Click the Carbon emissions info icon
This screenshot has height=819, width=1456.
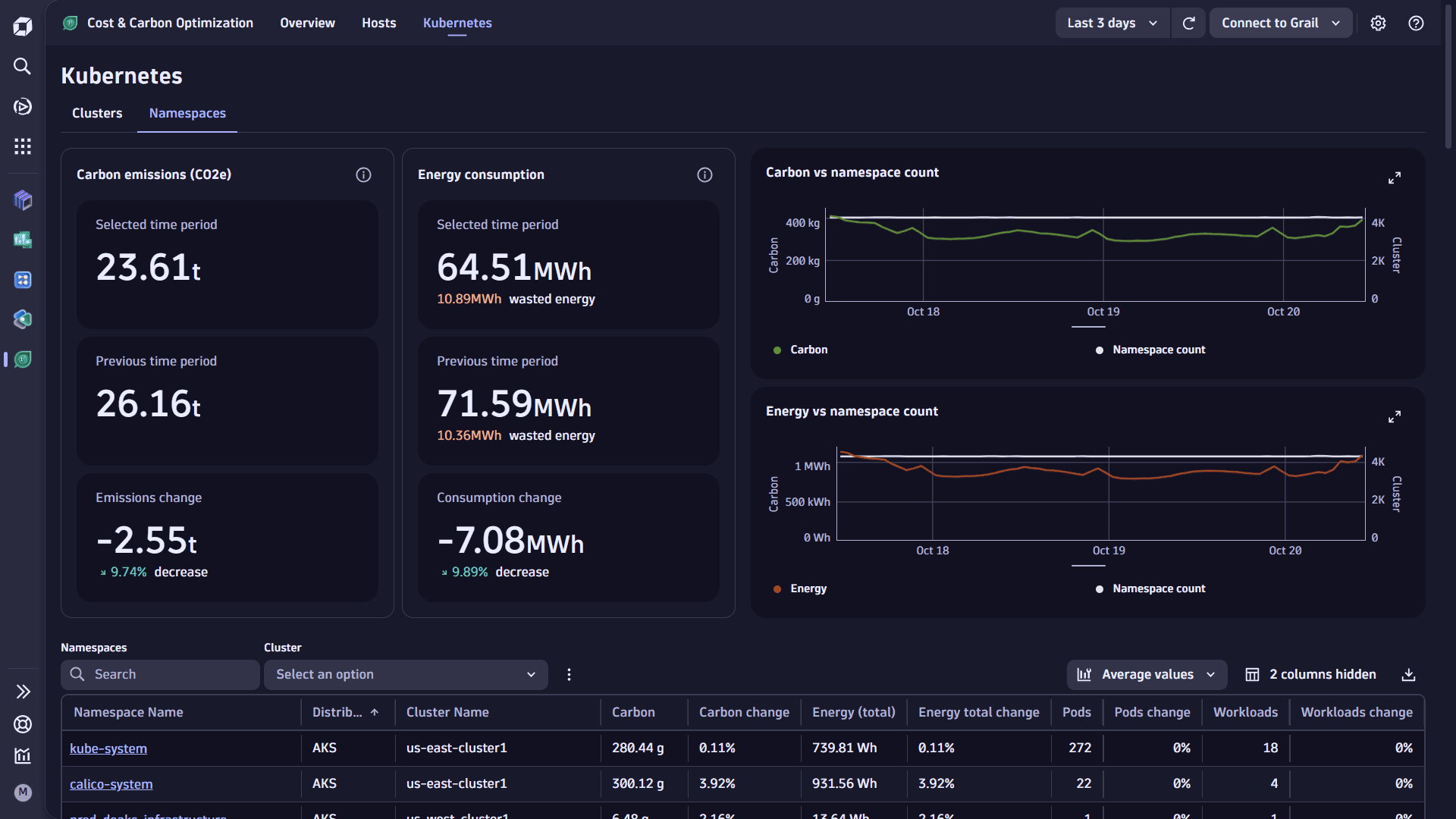363,175
